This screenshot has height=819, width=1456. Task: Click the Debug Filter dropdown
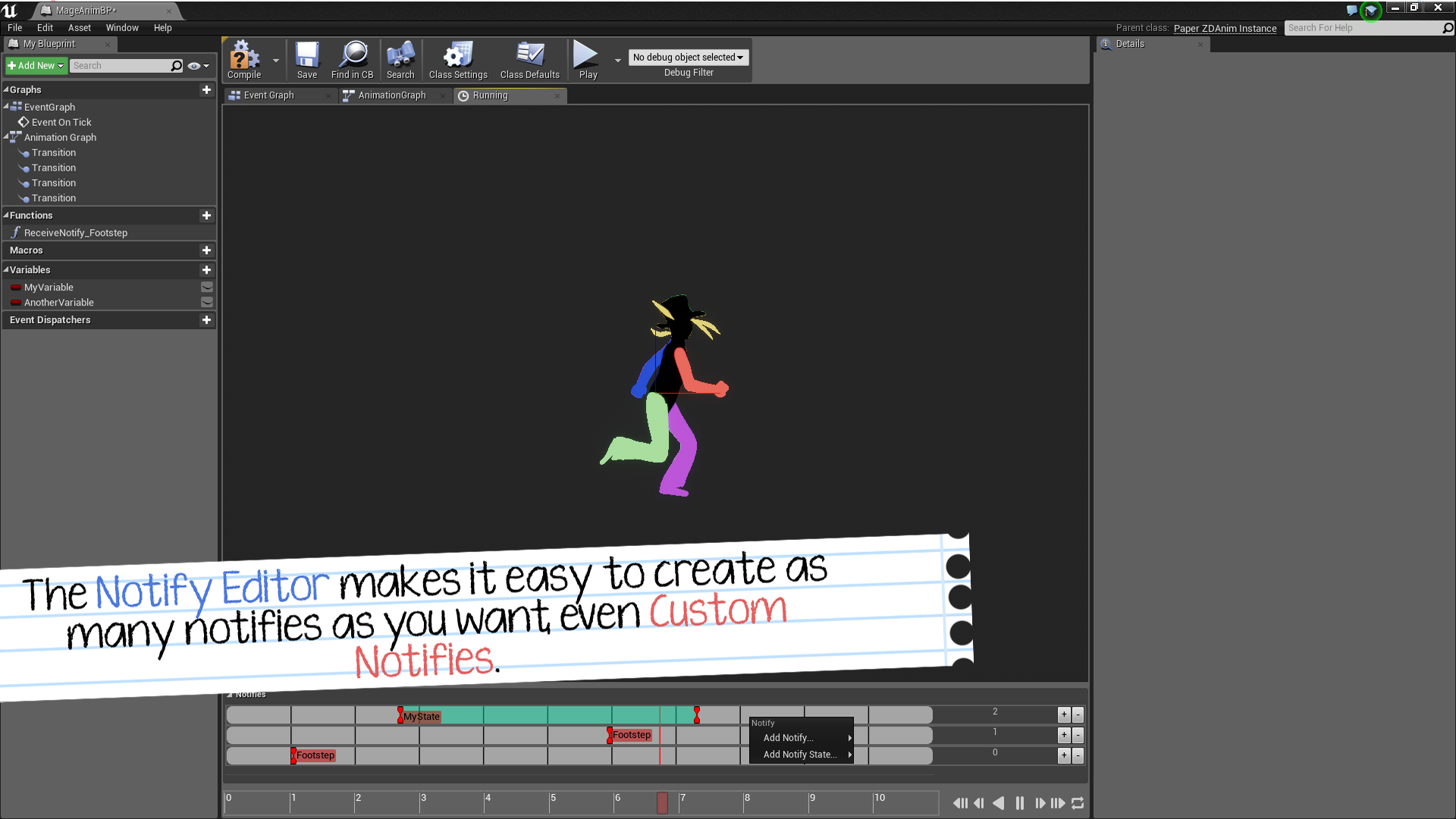688,57
